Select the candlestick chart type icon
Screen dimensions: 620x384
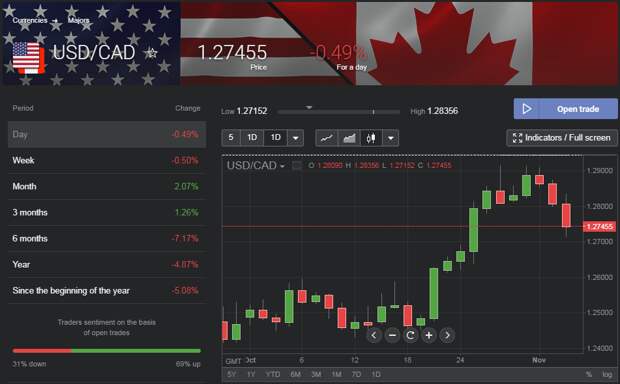[x=371, y=138]
